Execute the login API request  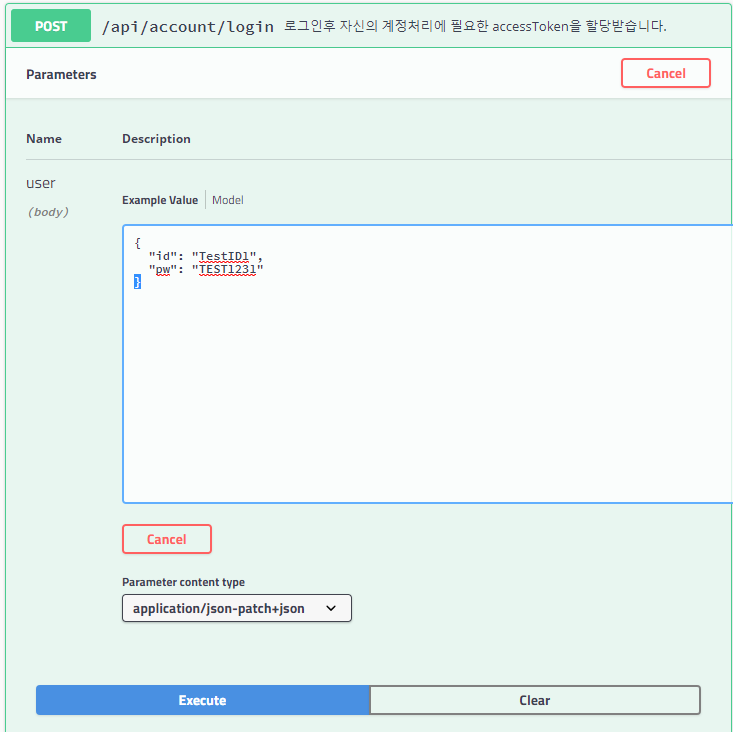[202, 700]
